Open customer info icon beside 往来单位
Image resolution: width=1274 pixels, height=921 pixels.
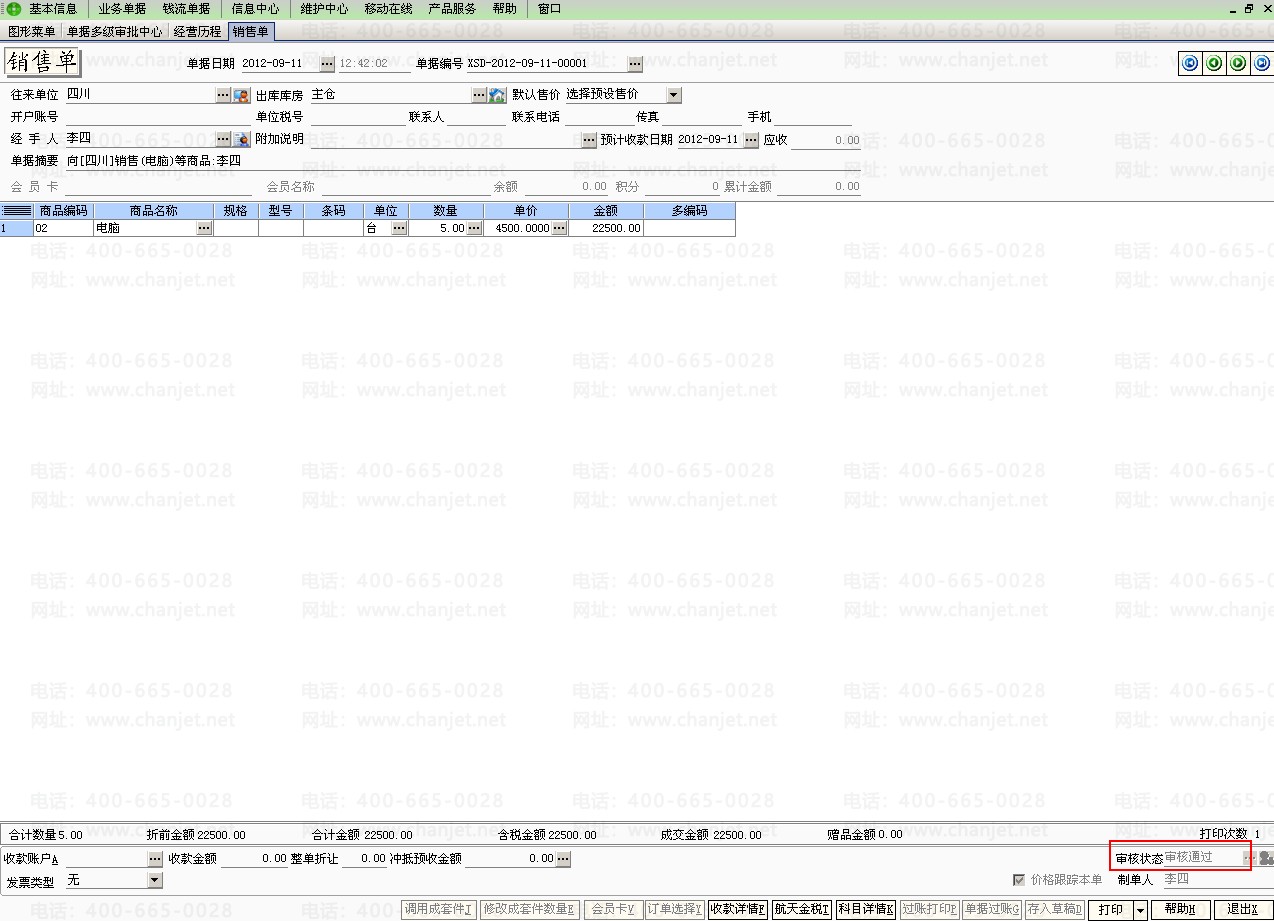[x=241, y=95]
